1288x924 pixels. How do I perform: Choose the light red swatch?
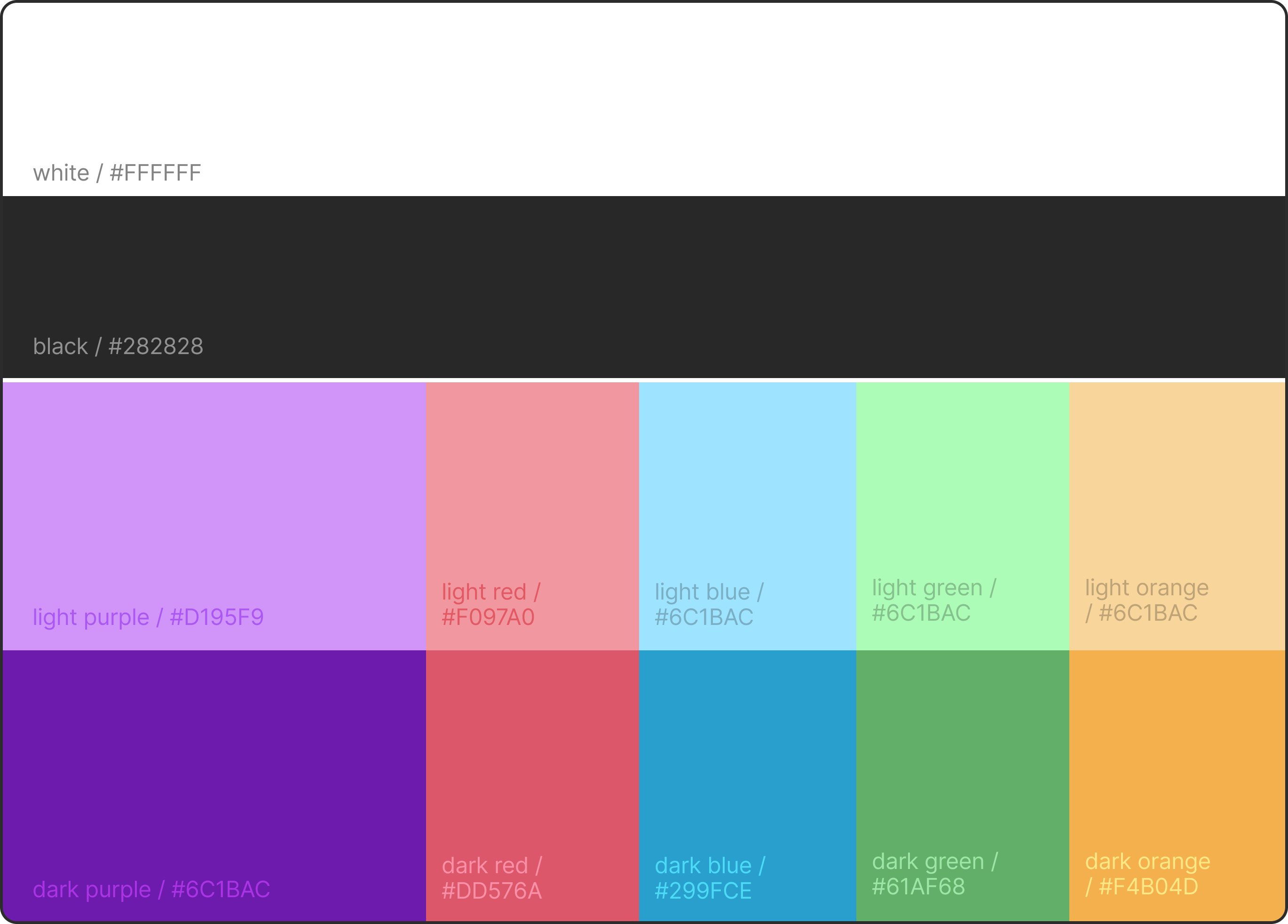533,516
